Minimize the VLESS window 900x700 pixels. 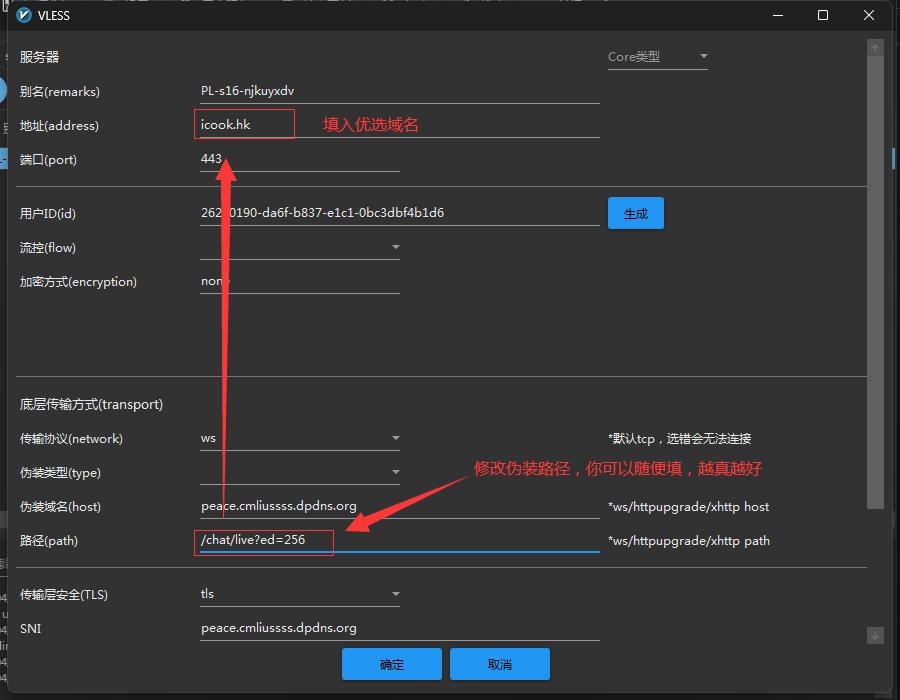776,15
